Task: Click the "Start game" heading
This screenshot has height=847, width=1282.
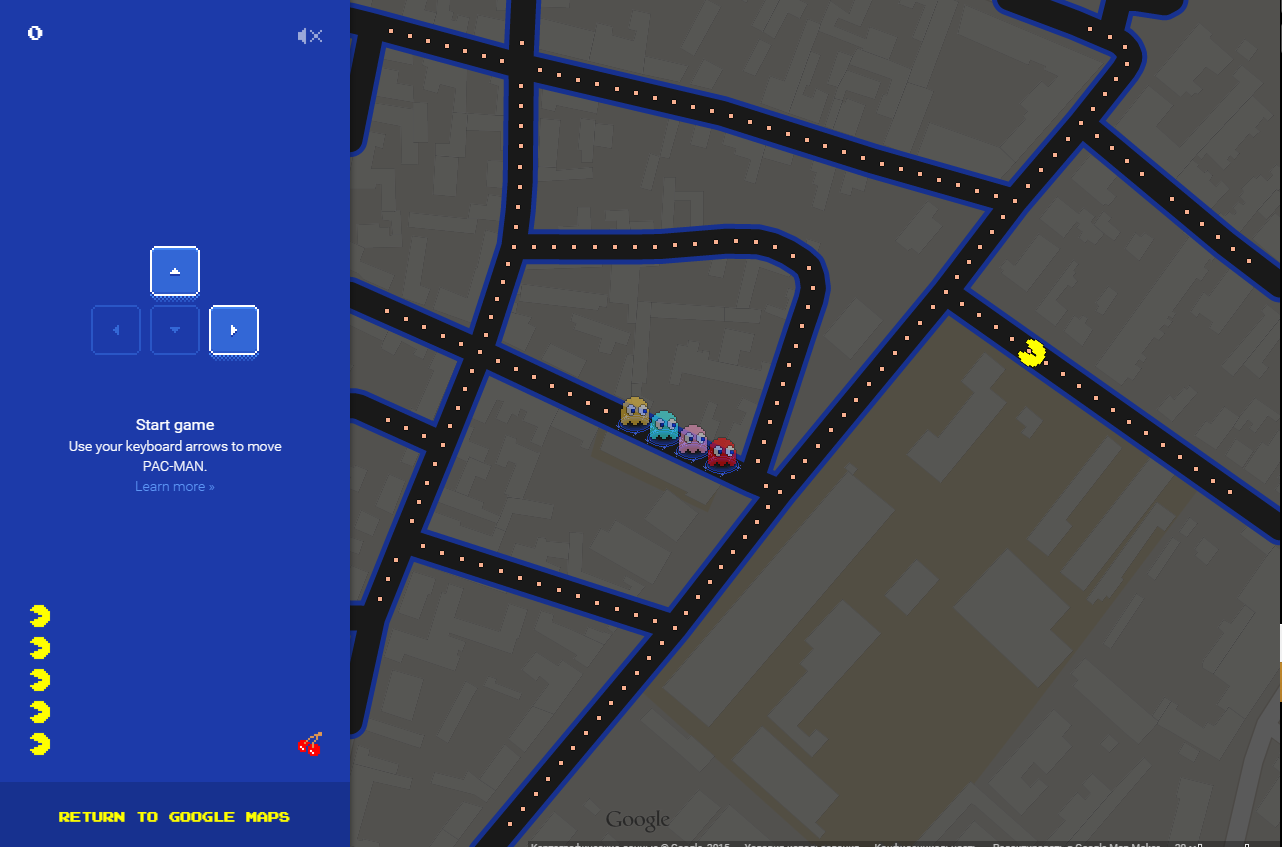Action: 175,425
